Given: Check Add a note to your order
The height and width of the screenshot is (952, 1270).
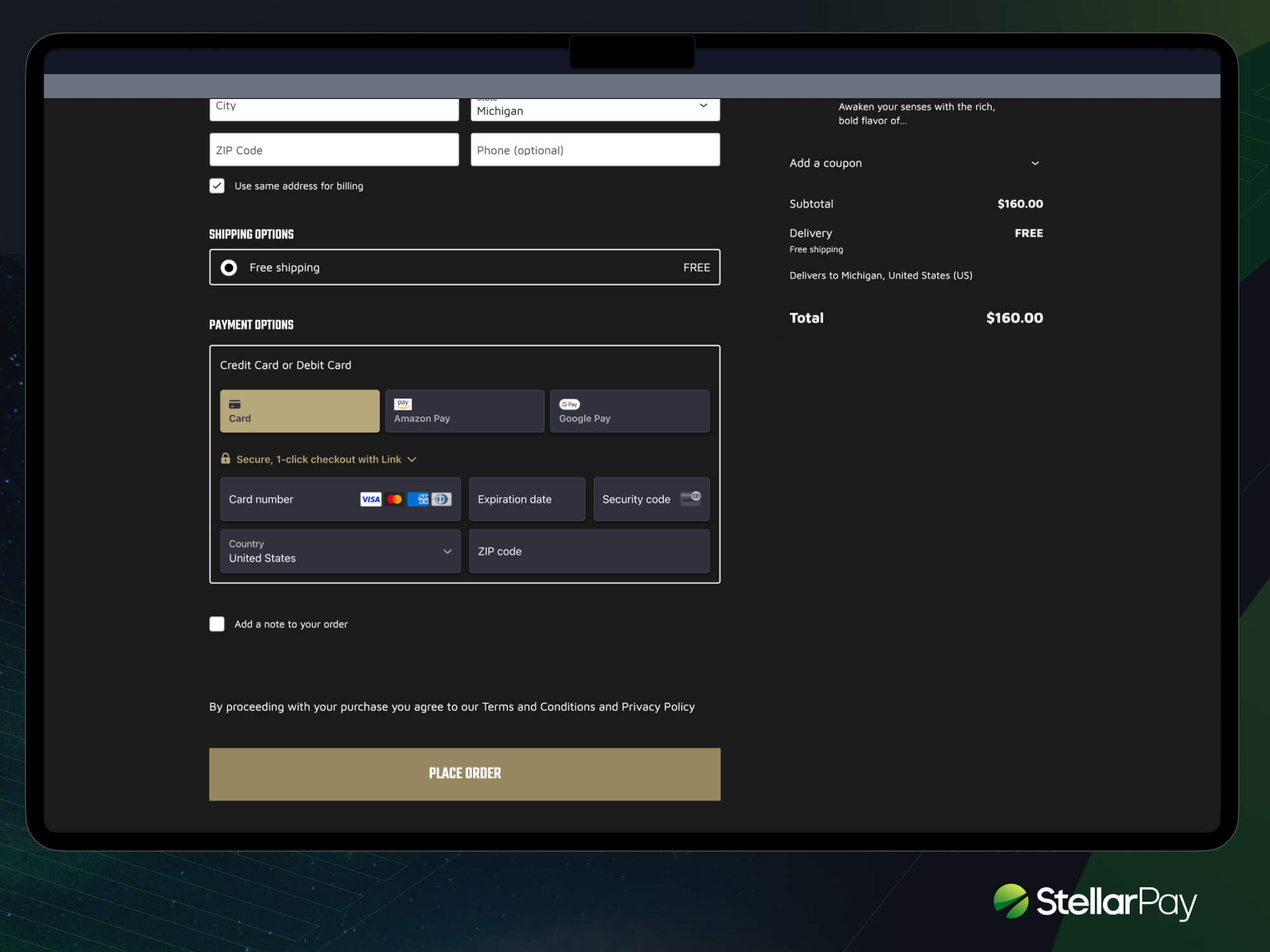Looking at the screenshot, I should pos(217,624).
